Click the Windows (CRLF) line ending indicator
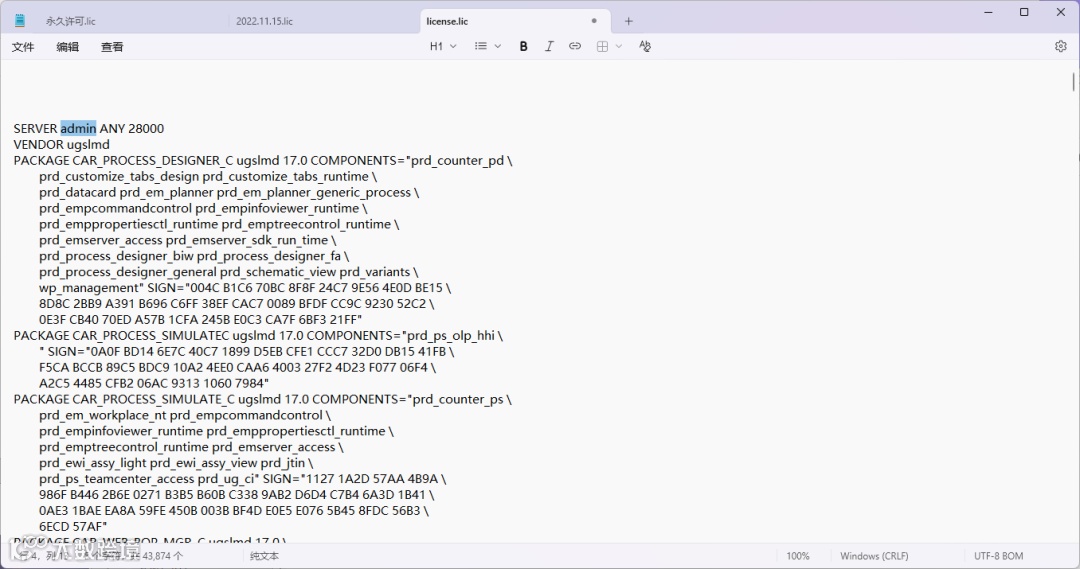The image size is (1080, 569). (874, 556)
